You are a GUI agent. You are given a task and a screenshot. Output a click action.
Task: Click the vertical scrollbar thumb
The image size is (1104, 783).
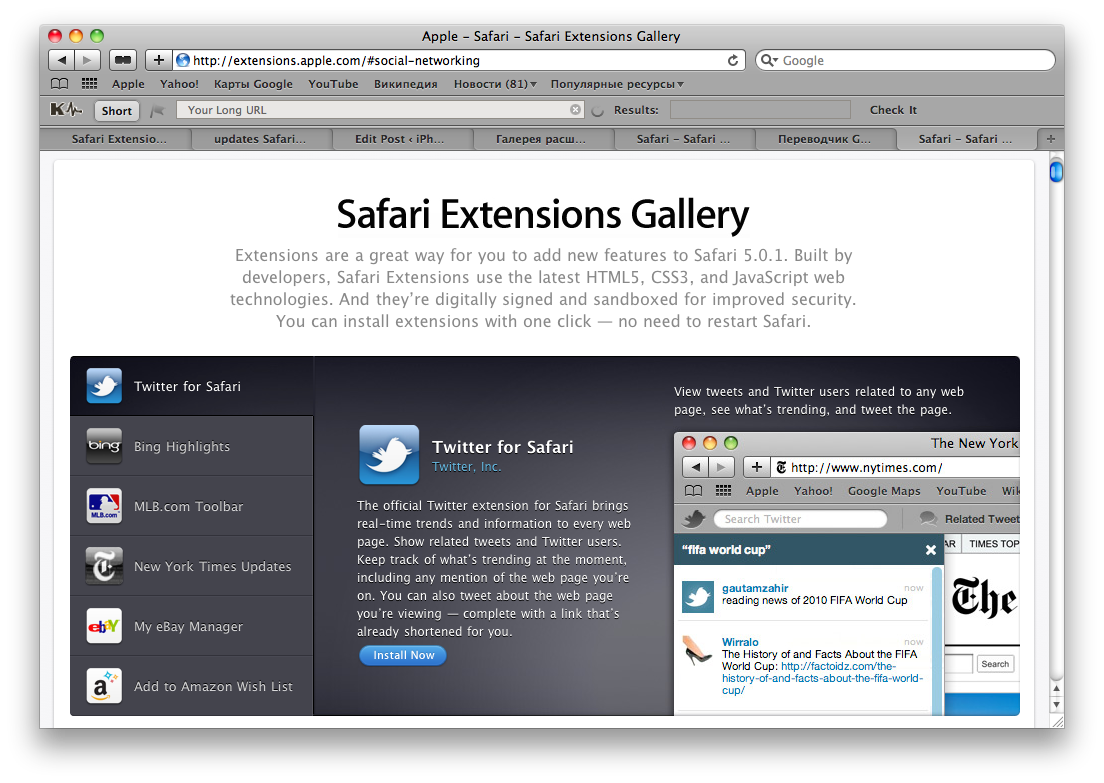(x=1056, y=171)
